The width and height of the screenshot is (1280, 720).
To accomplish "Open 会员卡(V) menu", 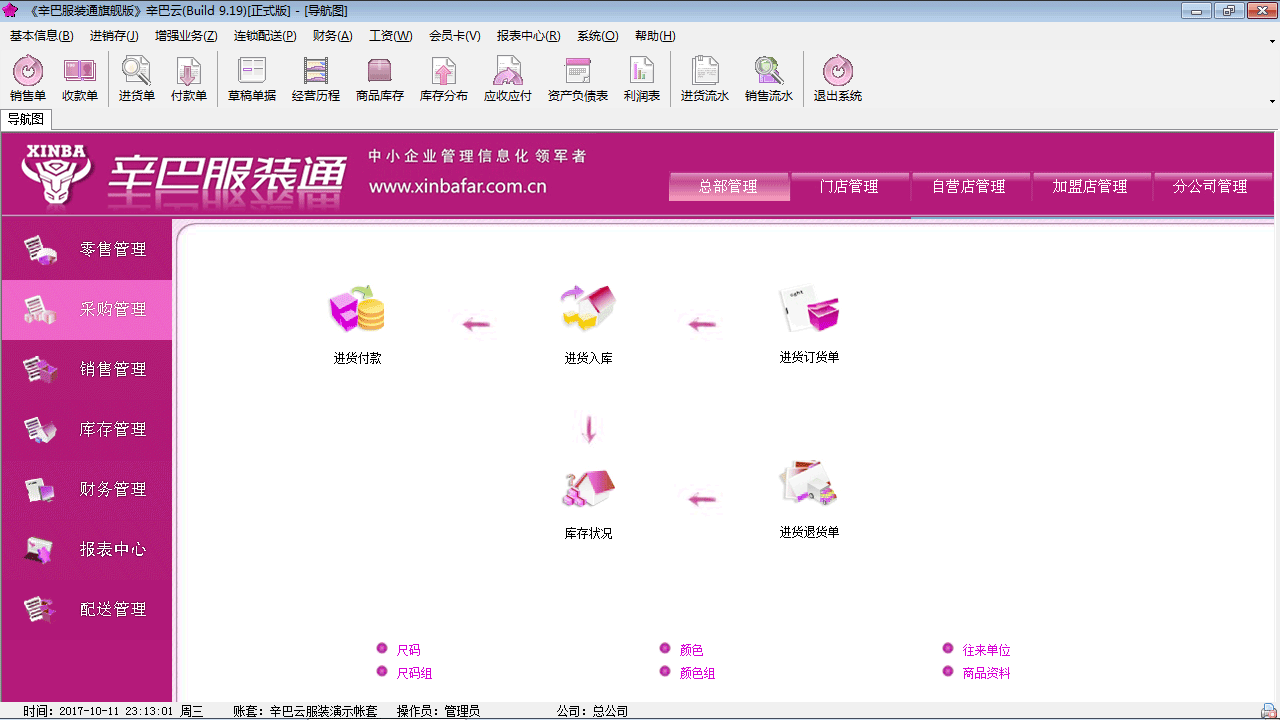I will tap(455, 36).
